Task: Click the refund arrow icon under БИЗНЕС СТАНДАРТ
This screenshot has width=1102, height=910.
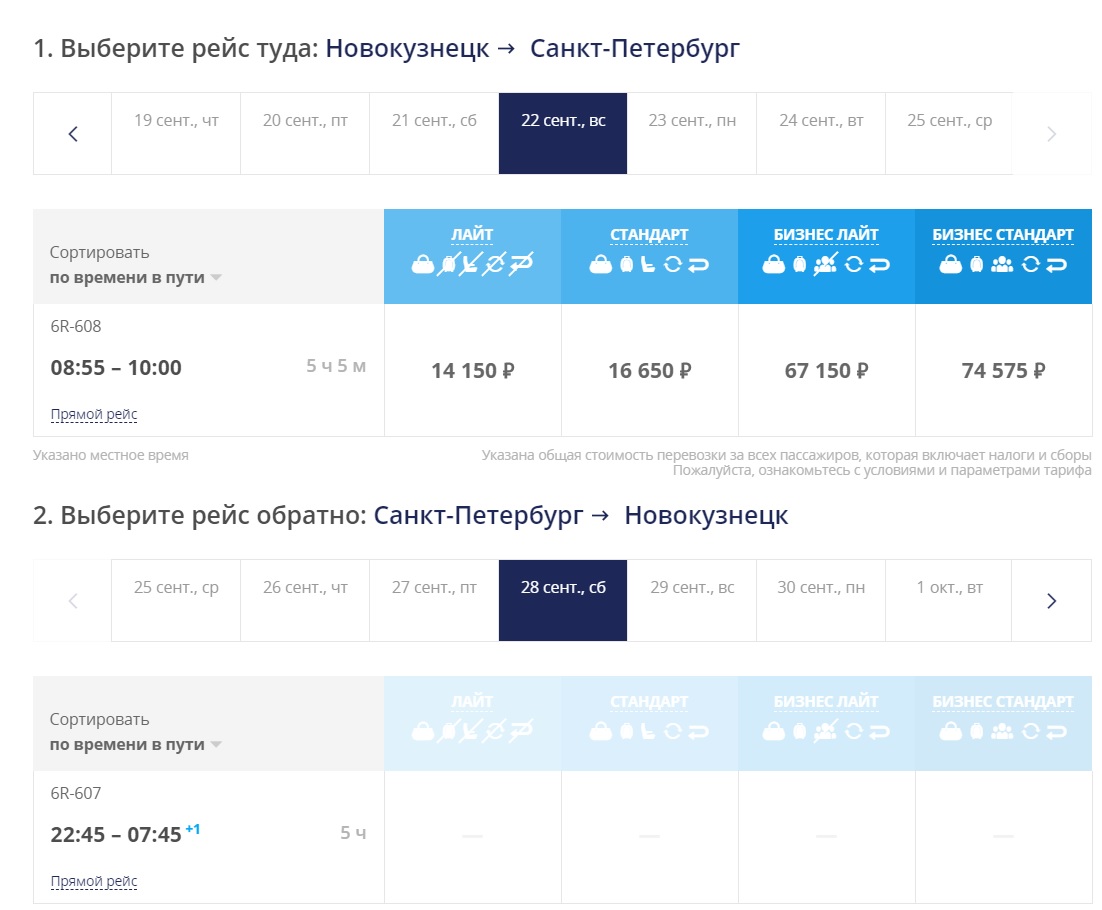Action: pos(1056,264)
